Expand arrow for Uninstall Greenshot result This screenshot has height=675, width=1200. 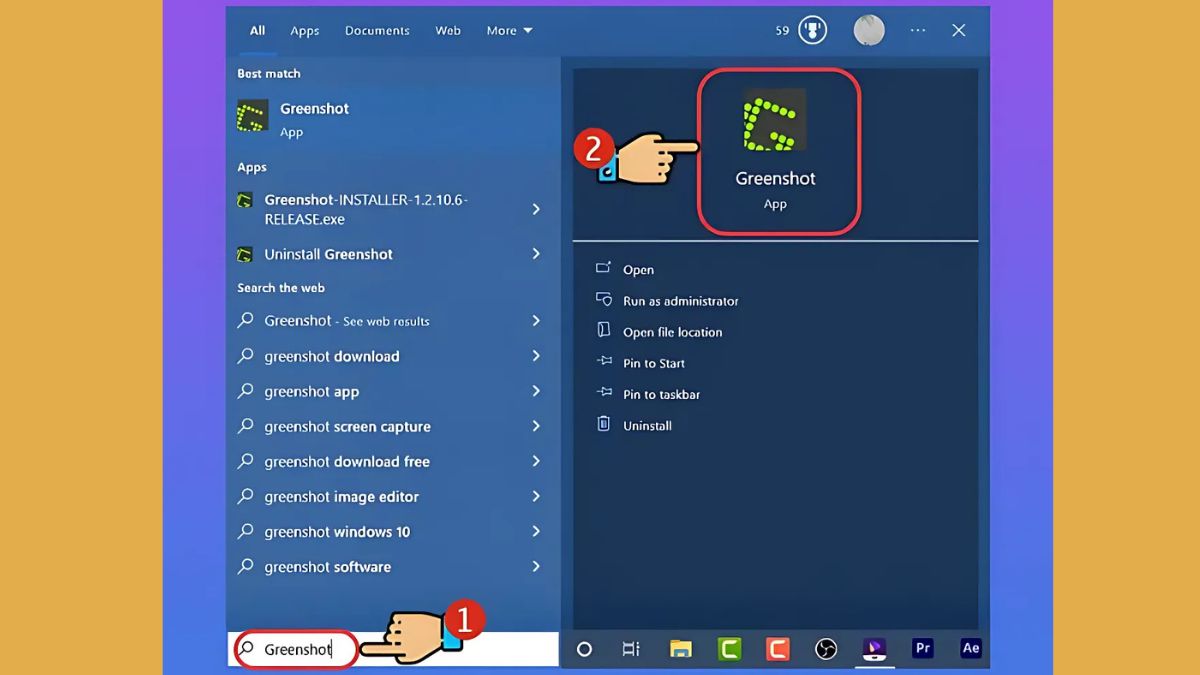pos(536,254)
